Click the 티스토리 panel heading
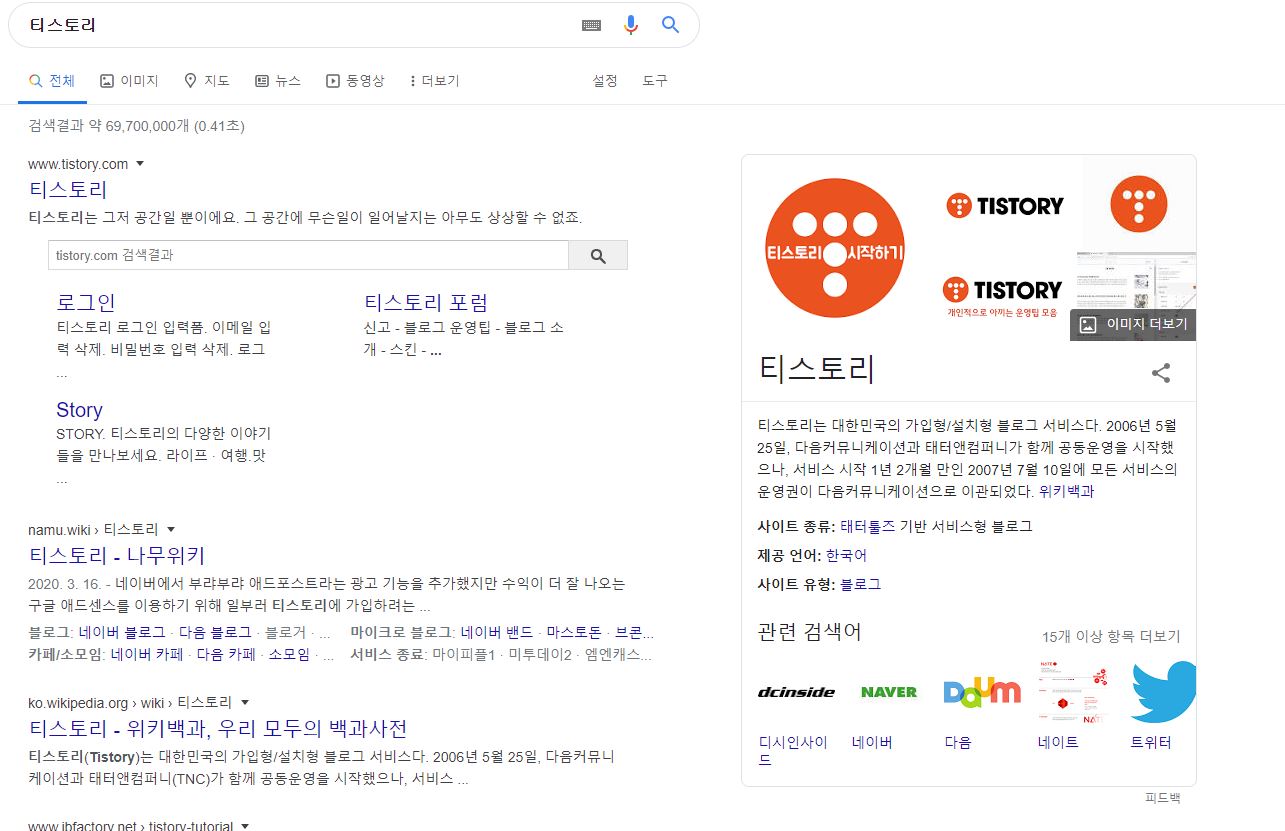Image resolution: width=1285 pixels, height=831 pixels. tap(817, 369)
